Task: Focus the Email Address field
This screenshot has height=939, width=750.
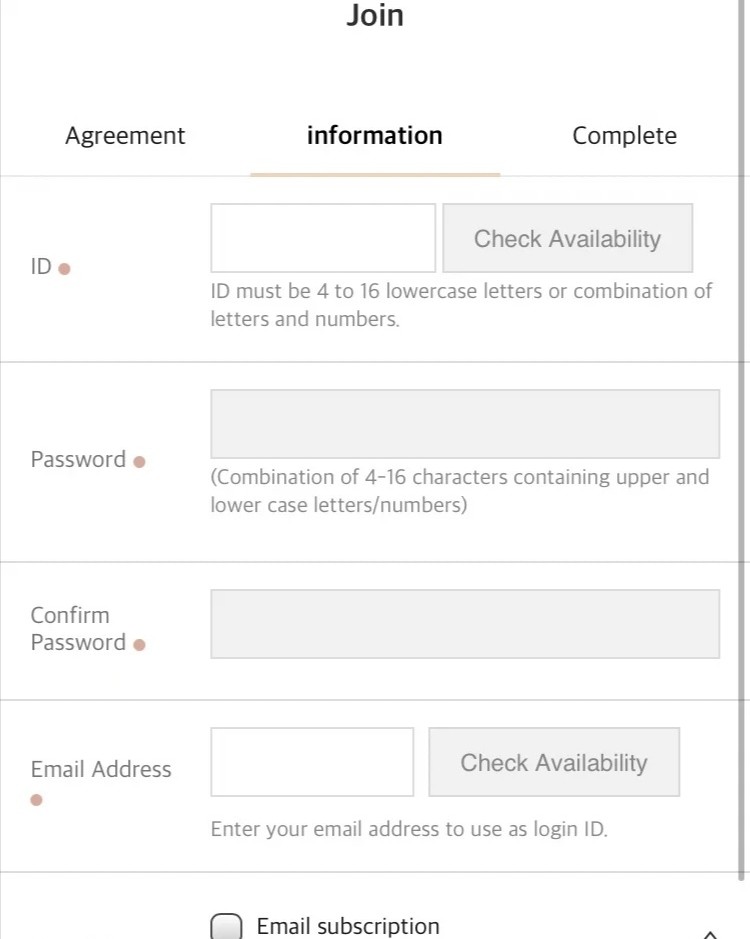Action: pyautogui.click(x=312, y=762)
